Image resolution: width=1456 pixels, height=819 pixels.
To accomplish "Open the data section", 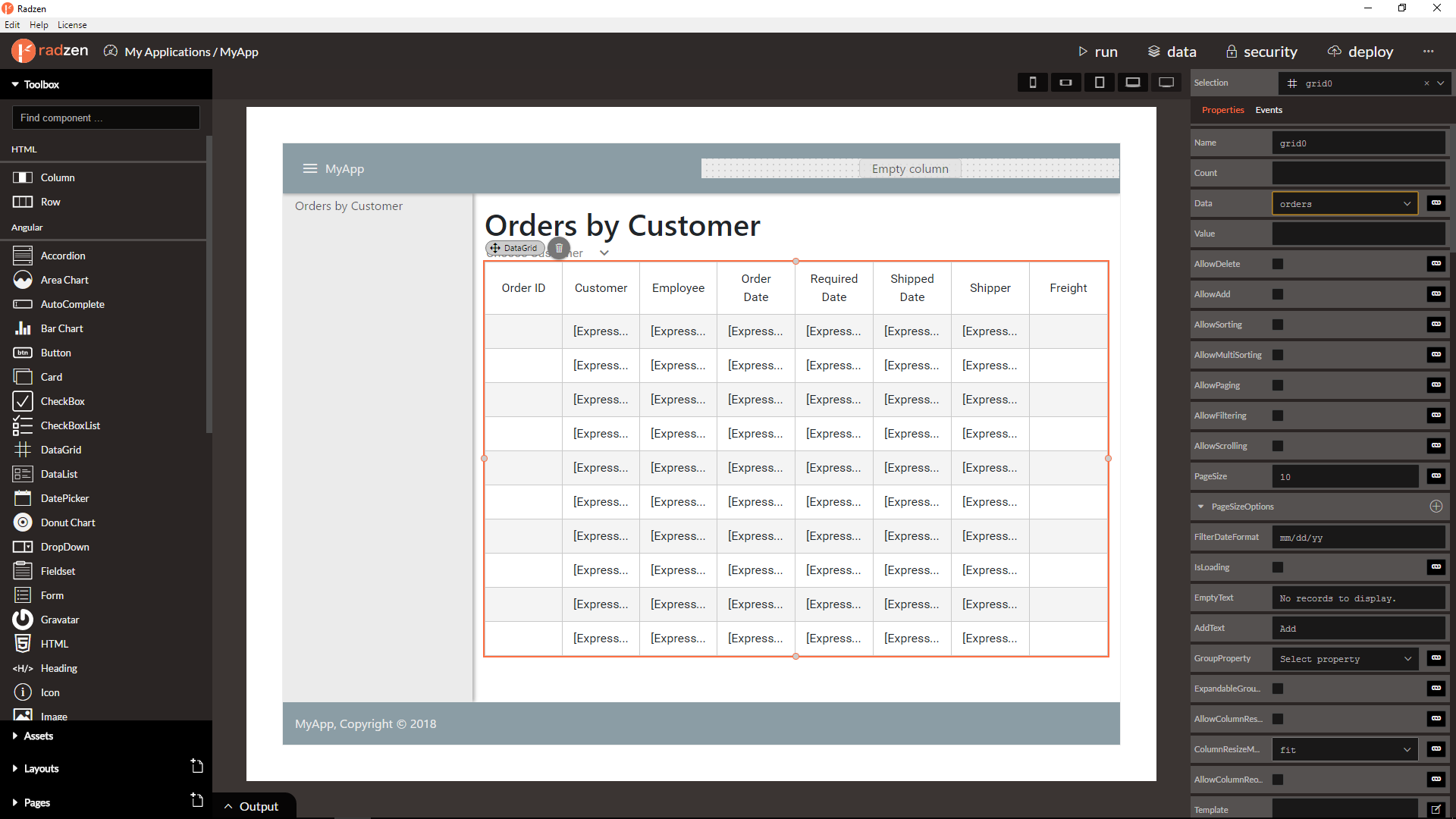I will click(x=1172, y=52).
